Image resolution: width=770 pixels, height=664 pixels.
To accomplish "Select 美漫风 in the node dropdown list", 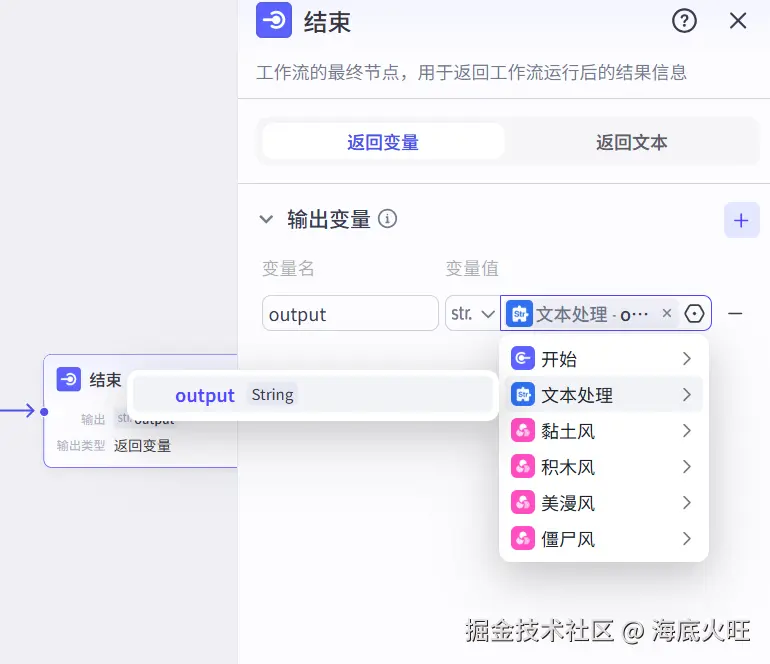I will (x=604, y=502).
